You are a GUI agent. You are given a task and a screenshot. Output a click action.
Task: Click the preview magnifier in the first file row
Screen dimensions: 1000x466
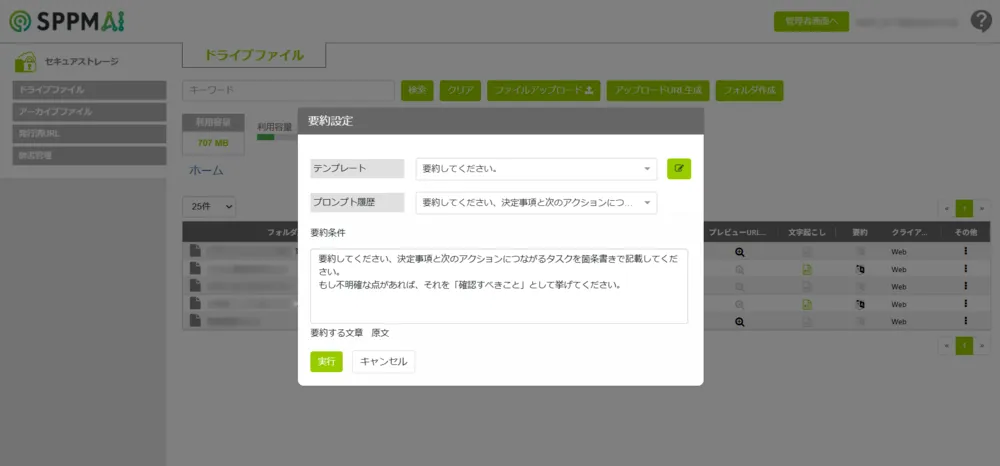pos(739,252)
